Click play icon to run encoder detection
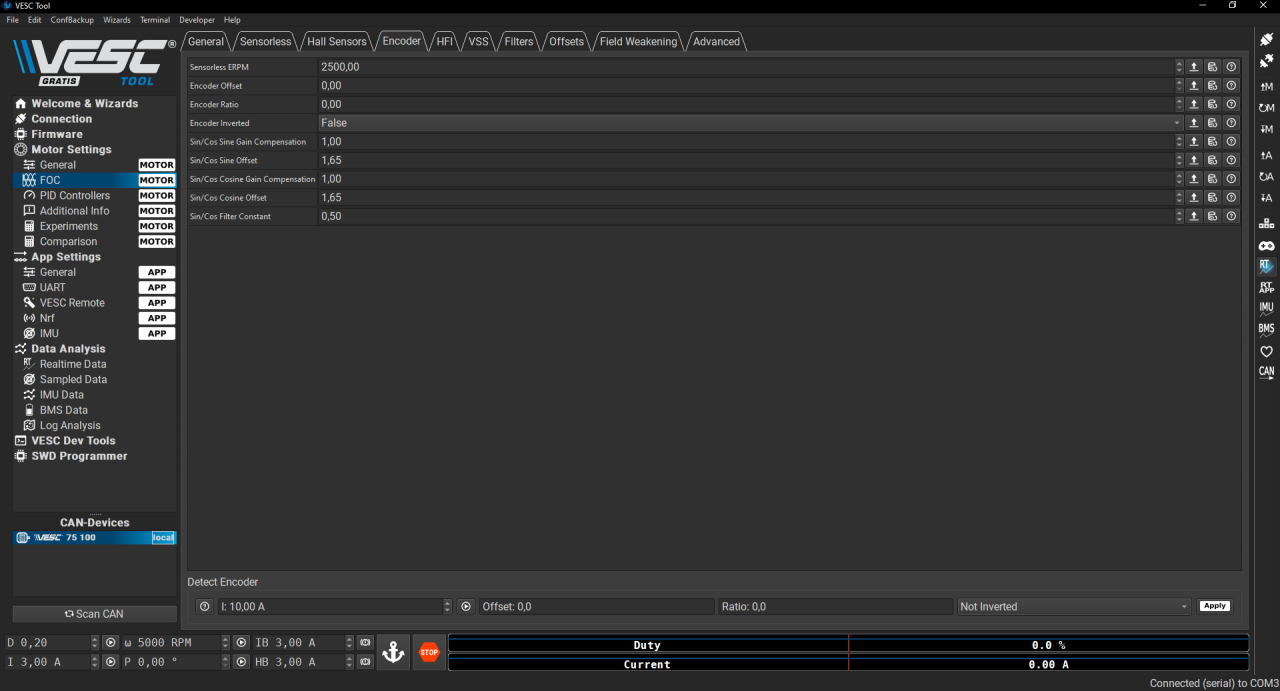The width and height of the screenshot is (1280, 691). click(x=466, y=607)
